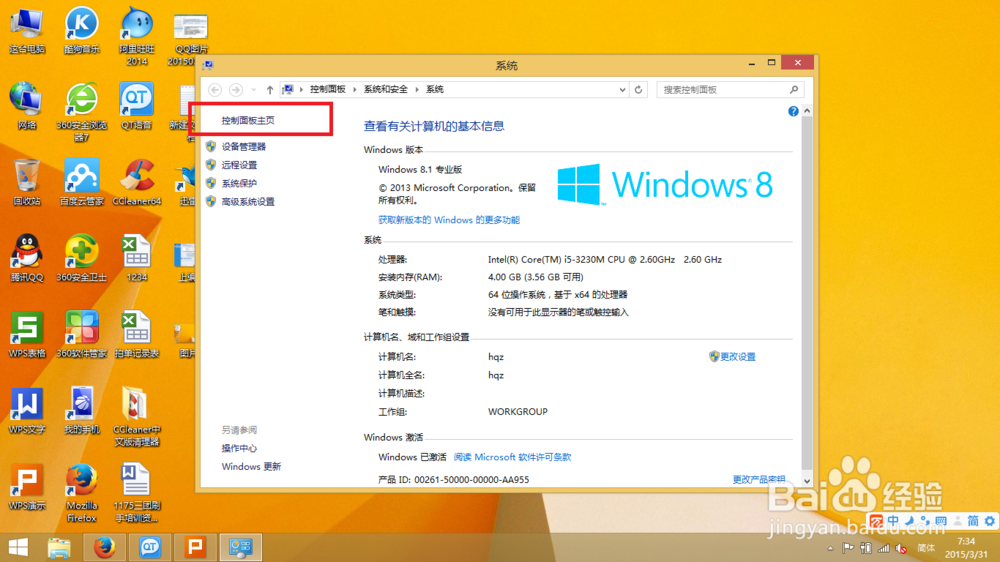Click 'Get more features with new Windows' link
This screenshot has width=1000, height=562.
(x=449, y=220)
